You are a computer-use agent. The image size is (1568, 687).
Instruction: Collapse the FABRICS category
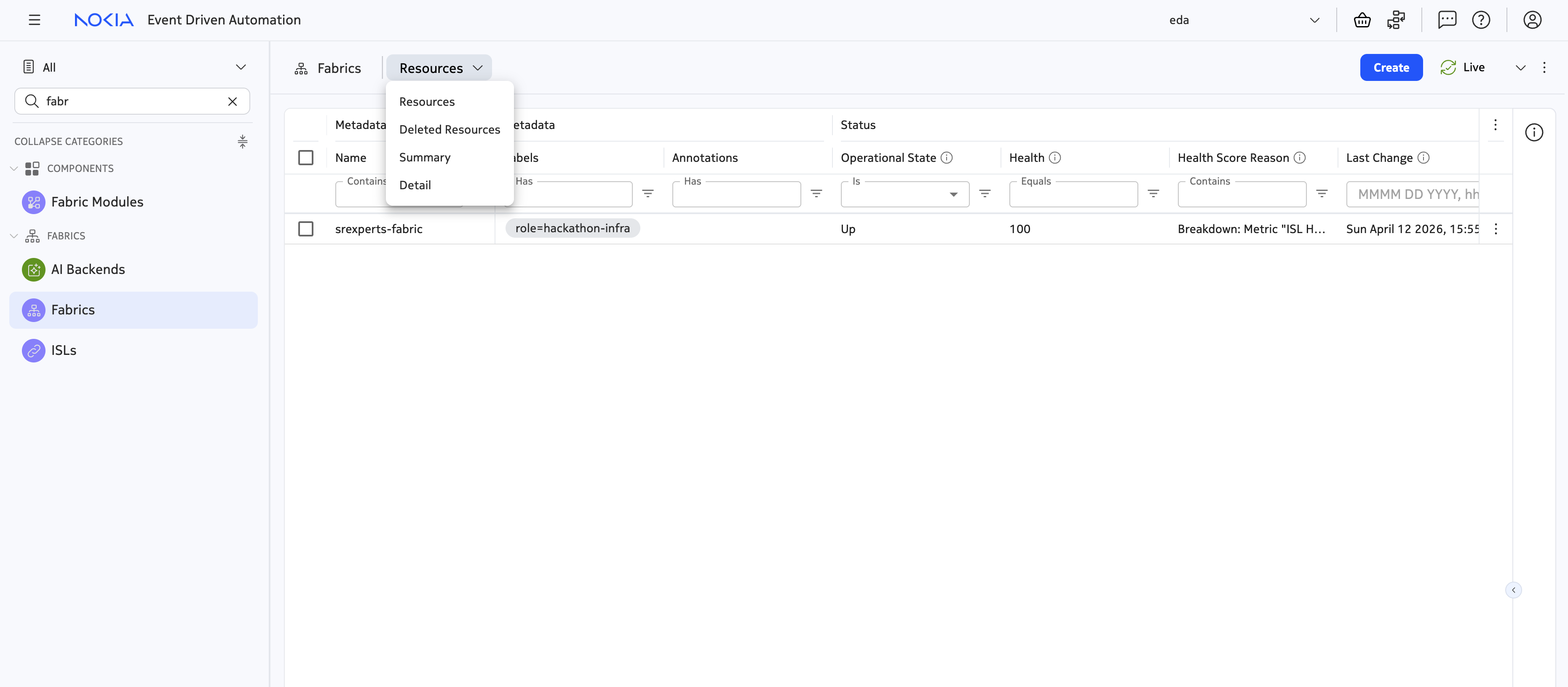click(13, 236)
